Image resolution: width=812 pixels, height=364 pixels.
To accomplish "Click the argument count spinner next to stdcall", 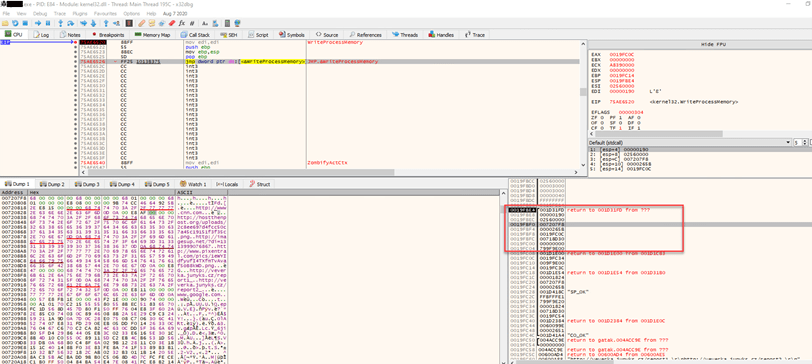I will 801,142.
